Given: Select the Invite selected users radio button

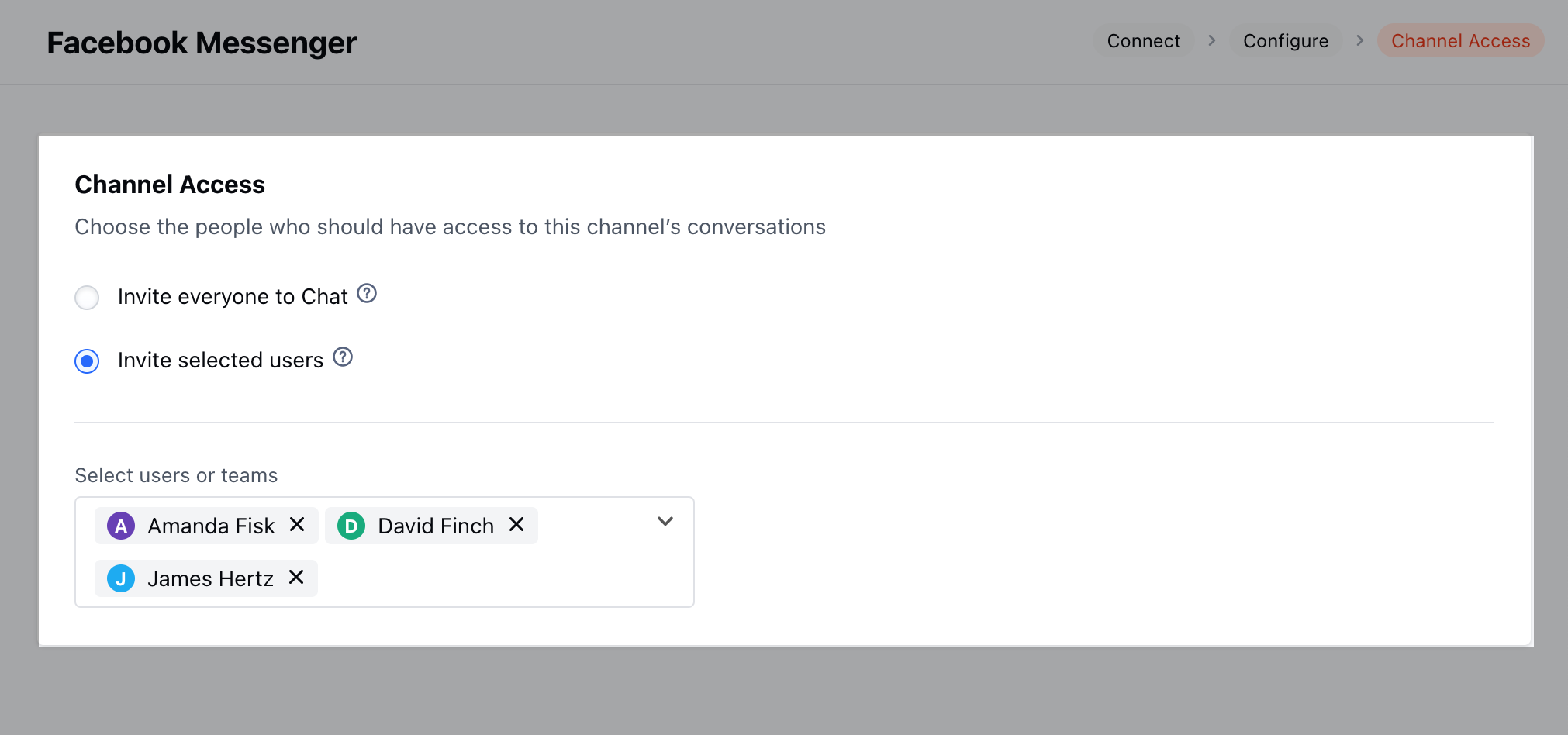Looking at the screenshot, I should [87, 361].
